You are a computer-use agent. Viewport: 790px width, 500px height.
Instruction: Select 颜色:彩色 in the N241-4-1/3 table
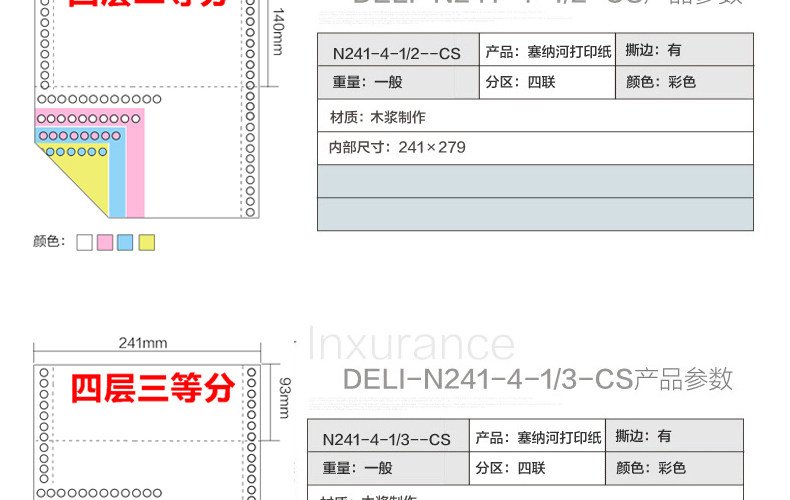pyautogui.click(x=674, y=468)
